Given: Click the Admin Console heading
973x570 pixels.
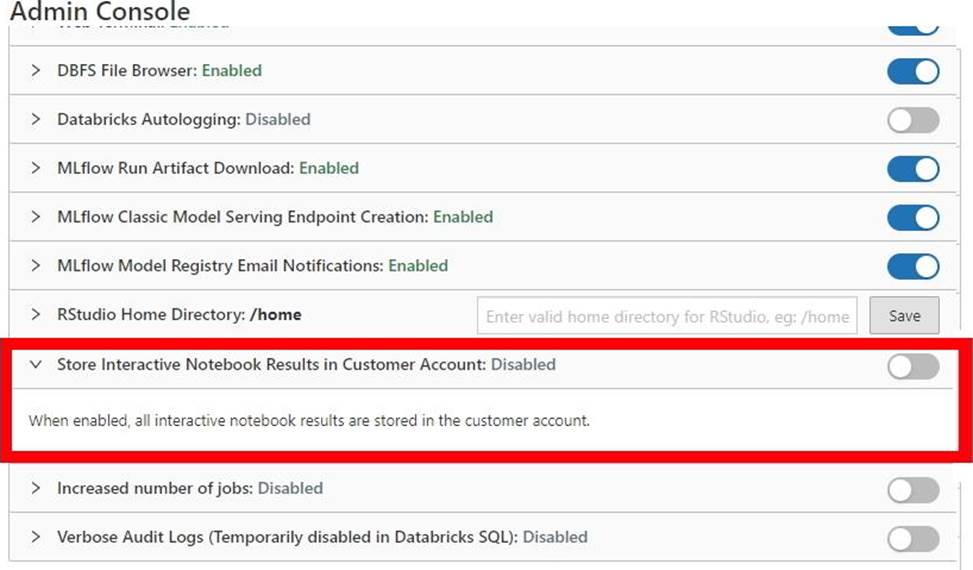Looking at the screenshot, I should [100, 12].
